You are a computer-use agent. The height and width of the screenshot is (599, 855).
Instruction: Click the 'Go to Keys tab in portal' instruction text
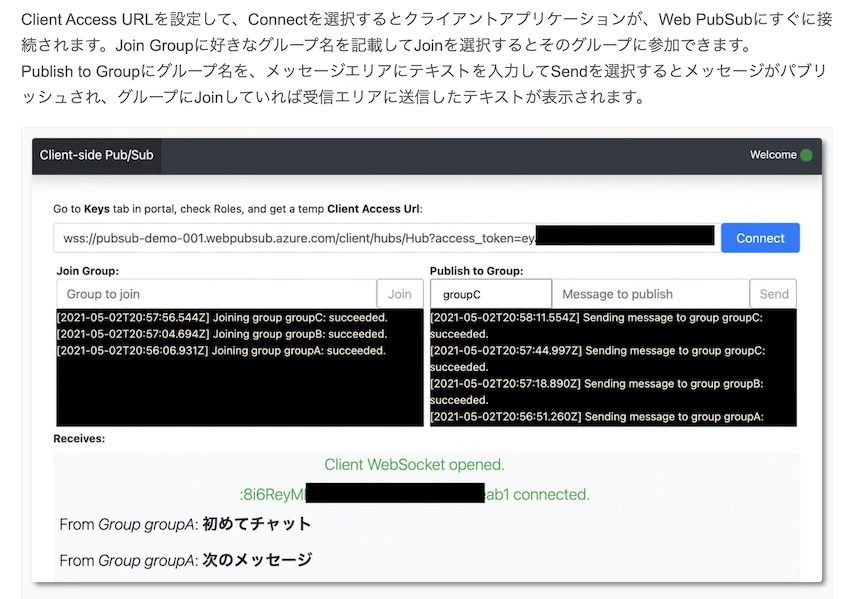tap(238, 209)
